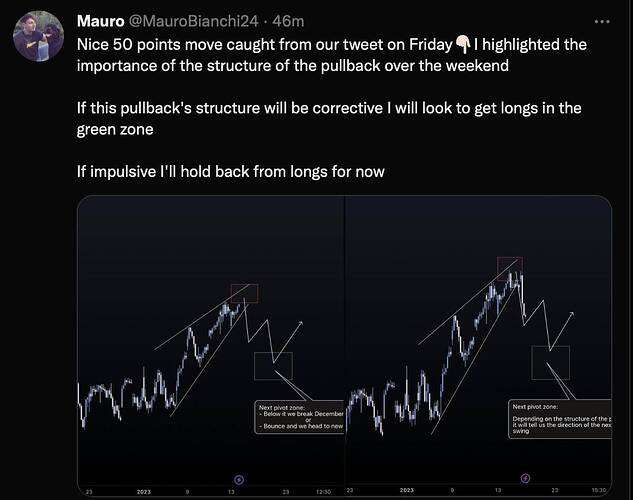Click Mauro's round profile avatar
Image resolution: width=633 pixels, height=500 pixels.
38,36
